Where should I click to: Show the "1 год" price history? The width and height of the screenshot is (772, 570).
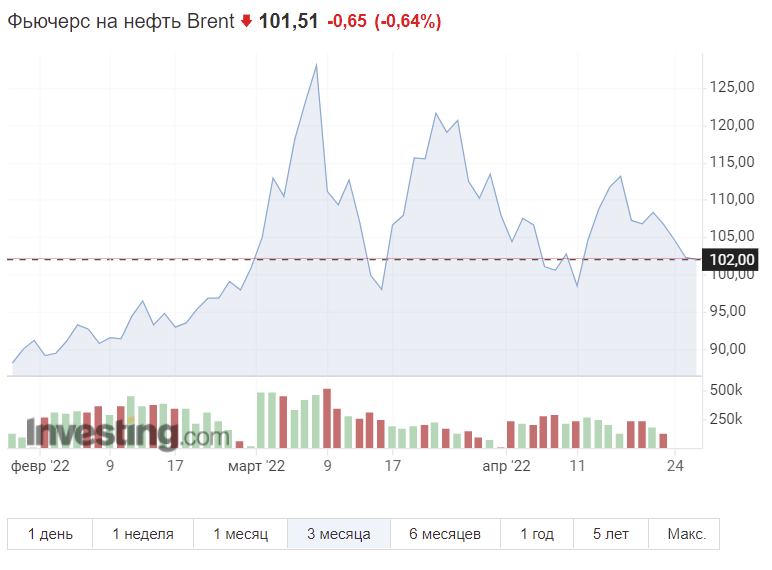pos(537,534)
